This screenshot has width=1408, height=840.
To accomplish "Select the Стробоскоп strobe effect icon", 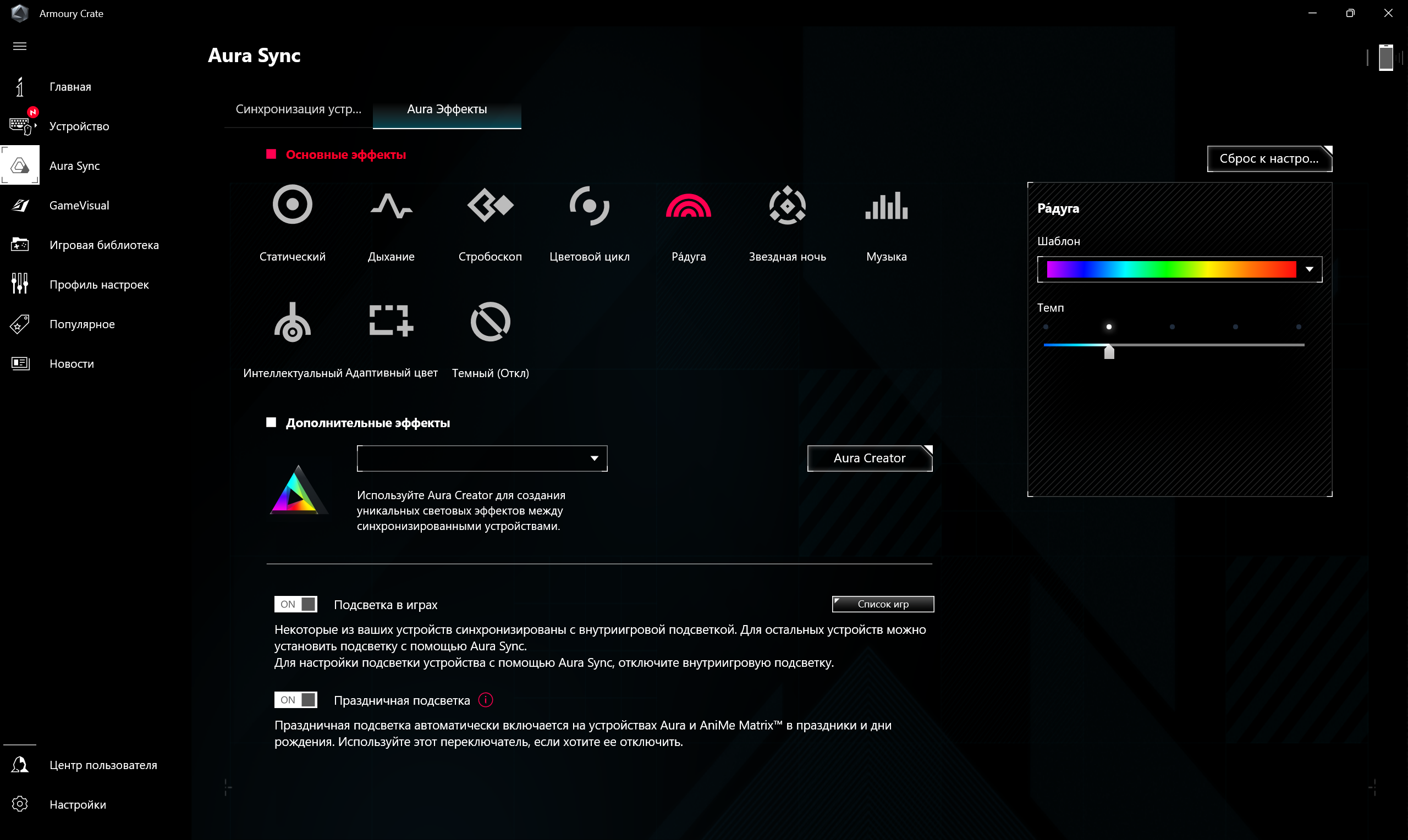I will pos(490,205).
